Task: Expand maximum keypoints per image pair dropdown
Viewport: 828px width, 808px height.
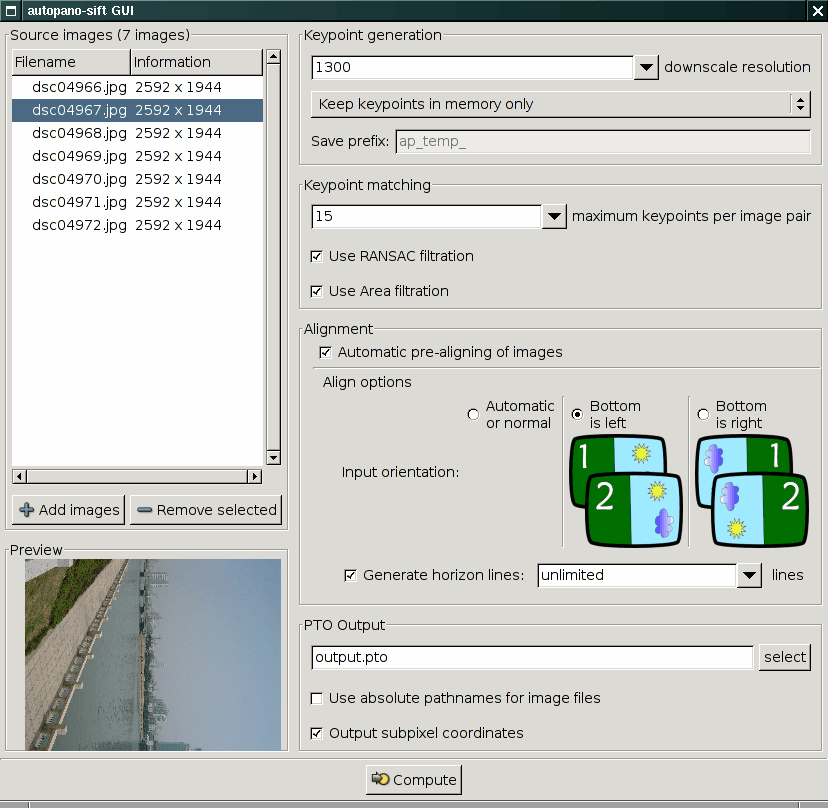Action: pos(554,217)
